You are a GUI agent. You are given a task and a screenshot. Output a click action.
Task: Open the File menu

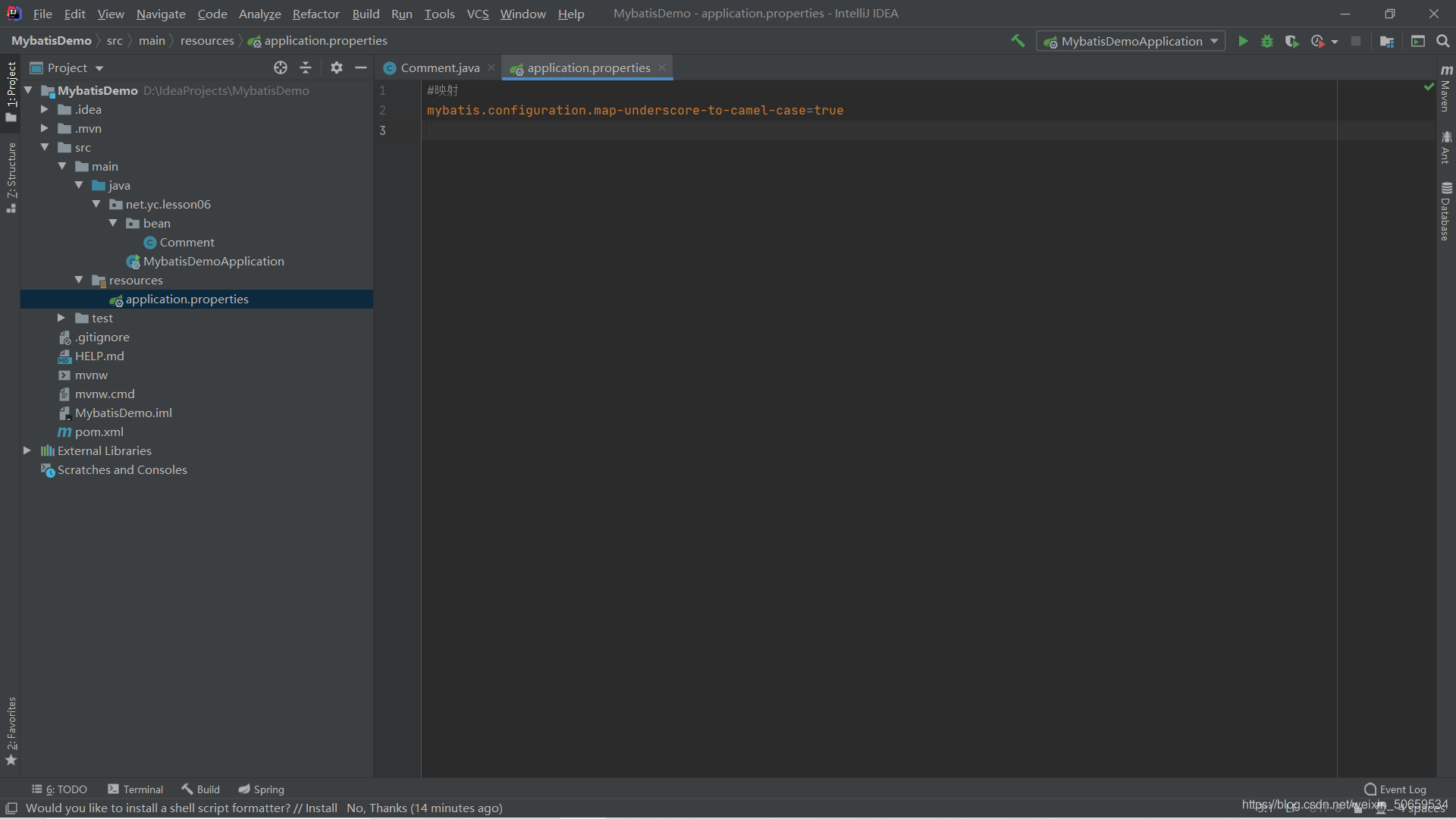tap(42, 14)
